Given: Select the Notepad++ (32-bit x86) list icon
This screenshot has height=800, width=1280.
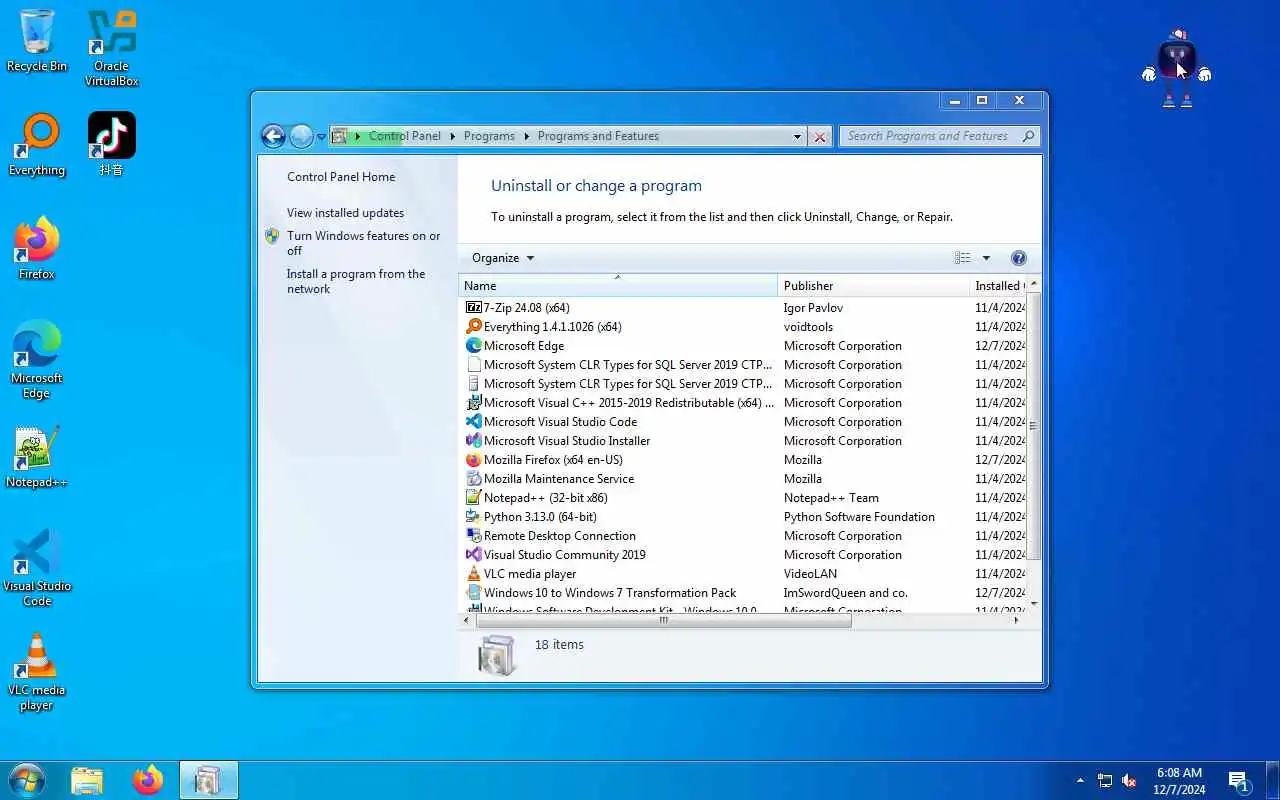Looking at the screenshot, I should (x=474, y=498).
